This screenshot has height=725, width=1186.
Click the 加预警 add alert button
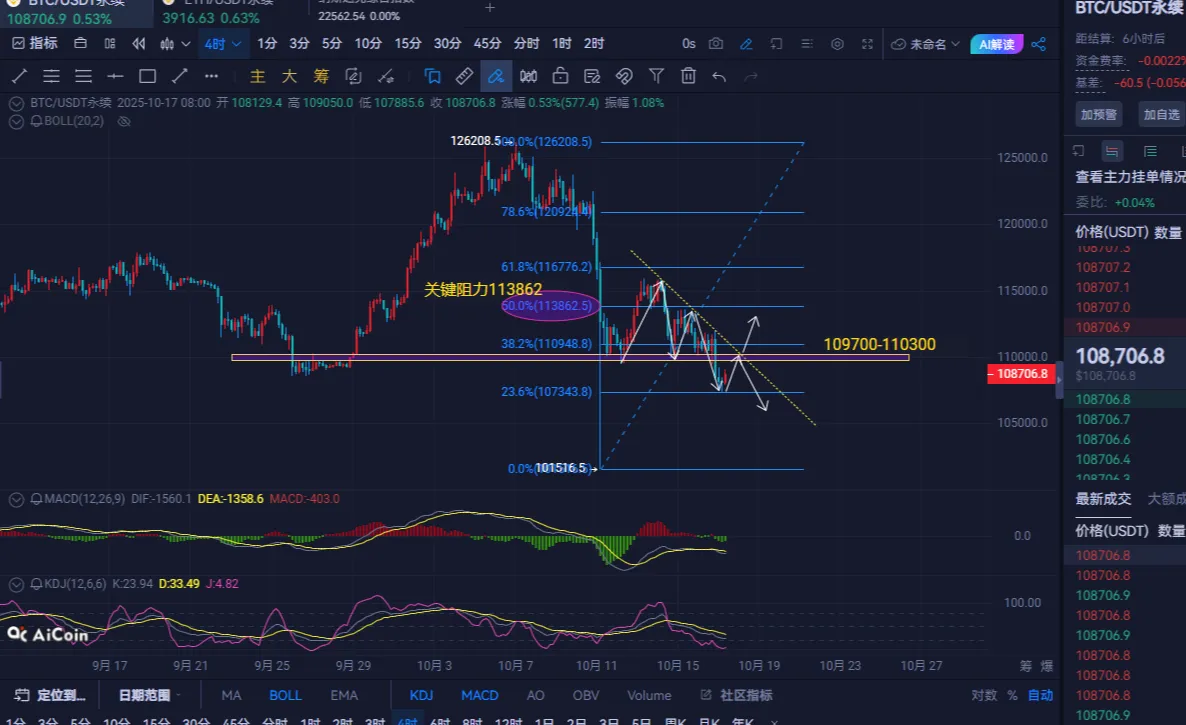point(1098,115)
